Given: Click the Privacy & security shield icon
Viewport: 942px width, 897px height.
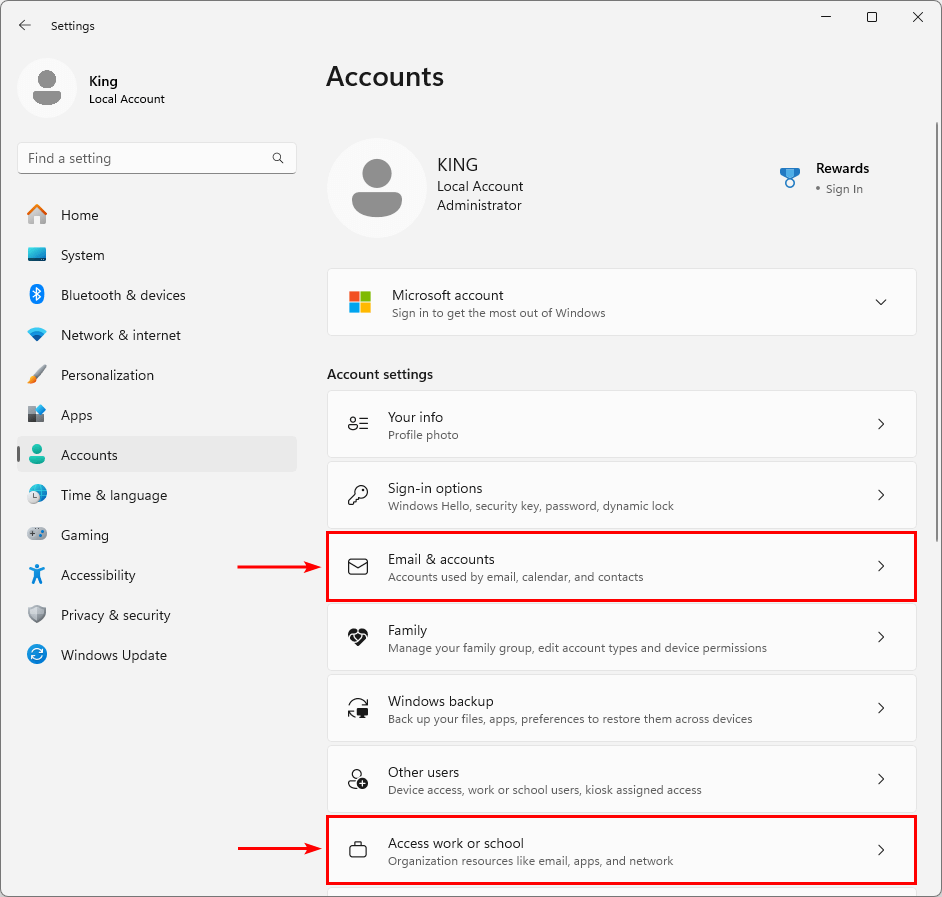Looking at the screenshot, I should [x=37, y=615].
